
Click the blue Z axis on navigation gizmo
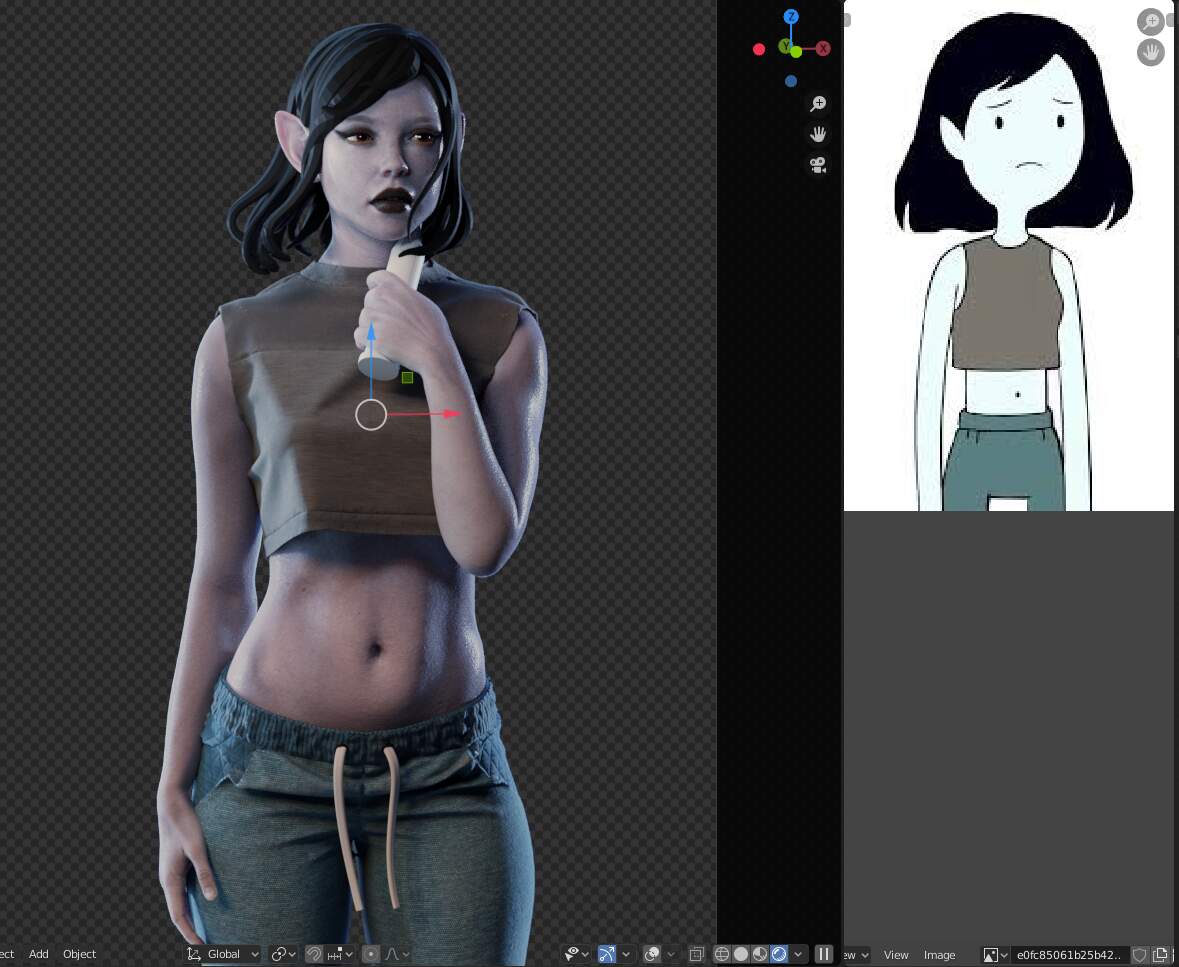[x=790, y=17]
